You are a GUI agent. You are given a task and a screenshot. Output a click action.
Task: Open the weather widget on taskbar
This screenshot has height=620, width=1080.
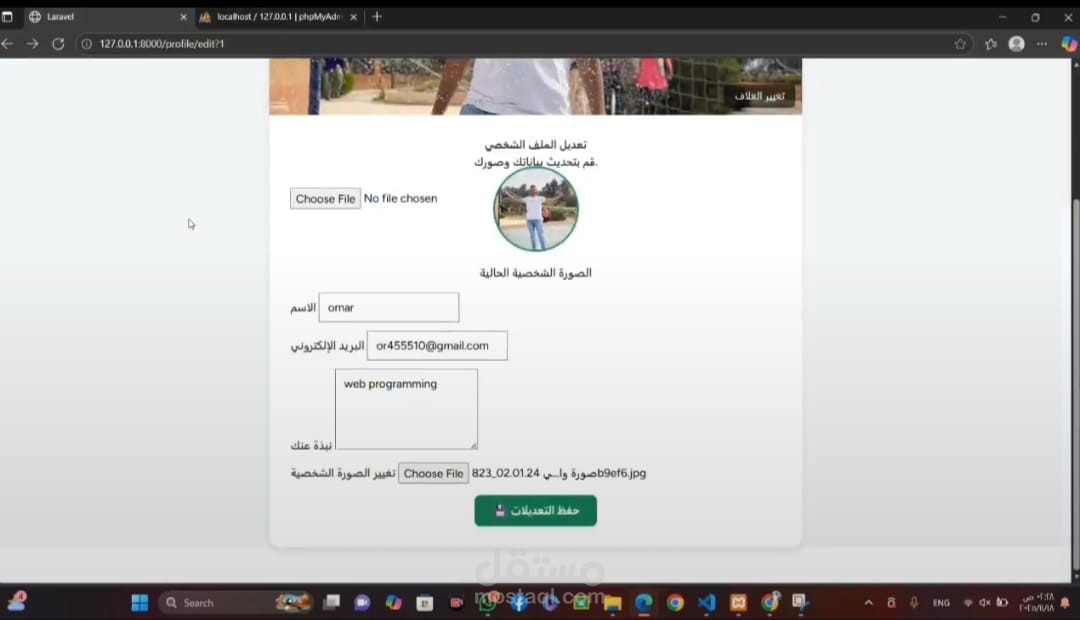pyautogui.click(x=17, y=601)
